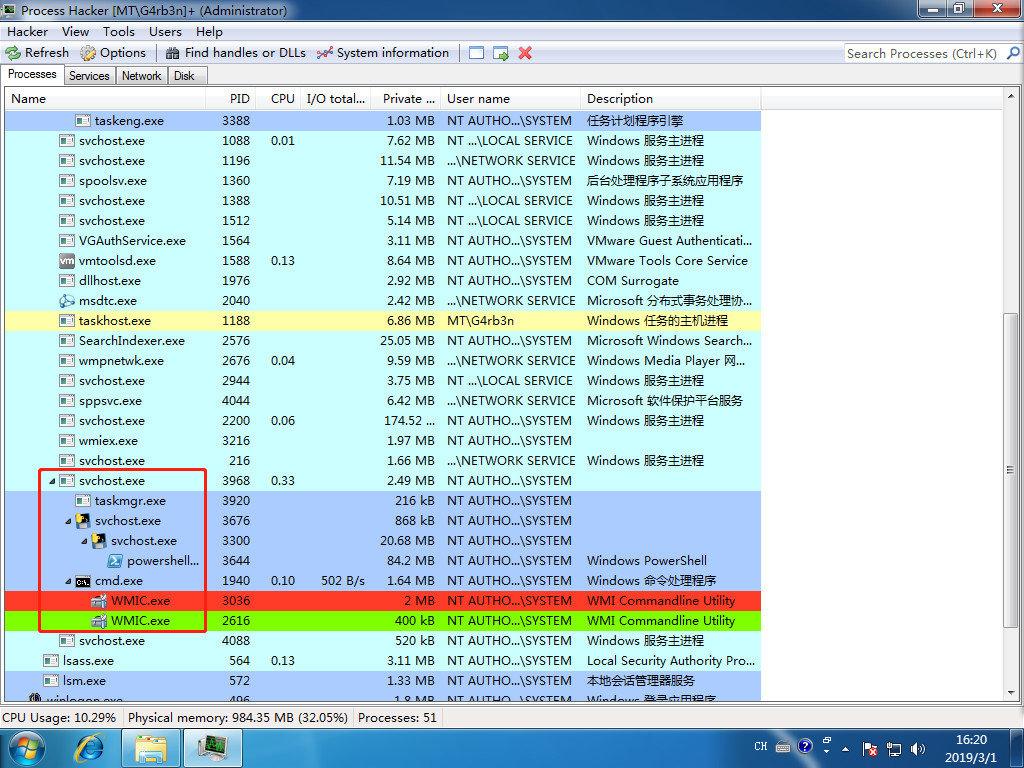
Task: Select the VGAuthService.exe process row
Action: 383,241
